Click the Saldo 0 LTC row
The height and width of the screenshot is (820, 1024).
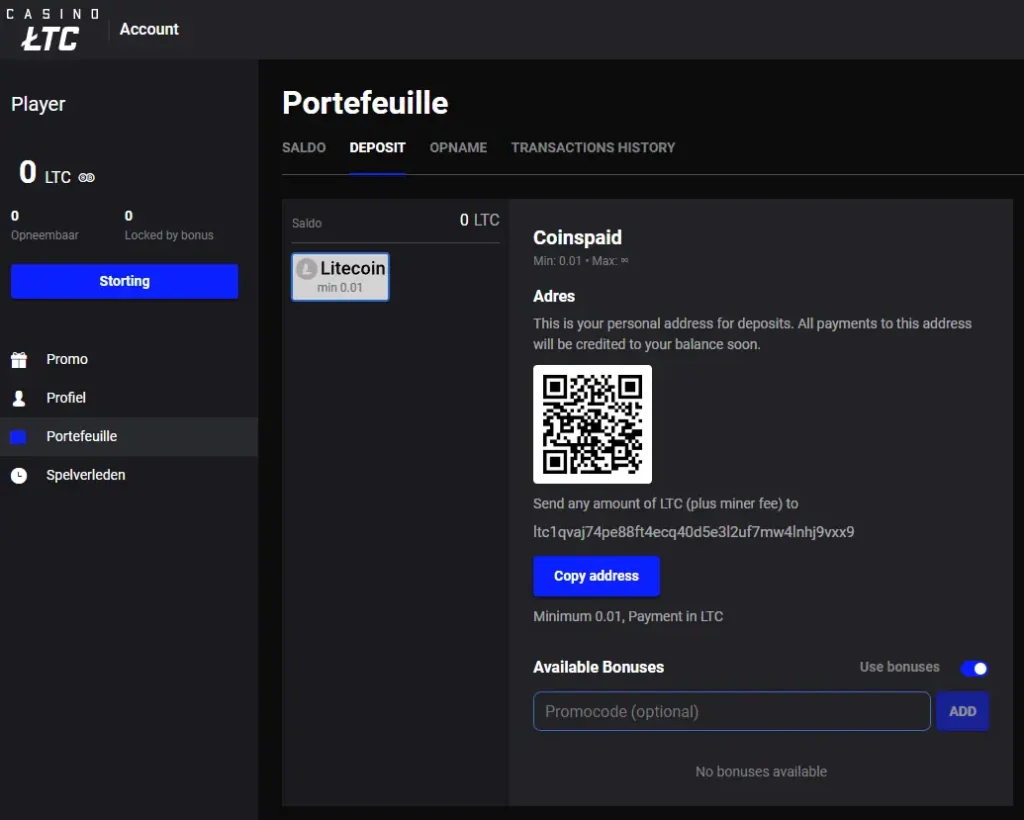(x=395, y=221)
